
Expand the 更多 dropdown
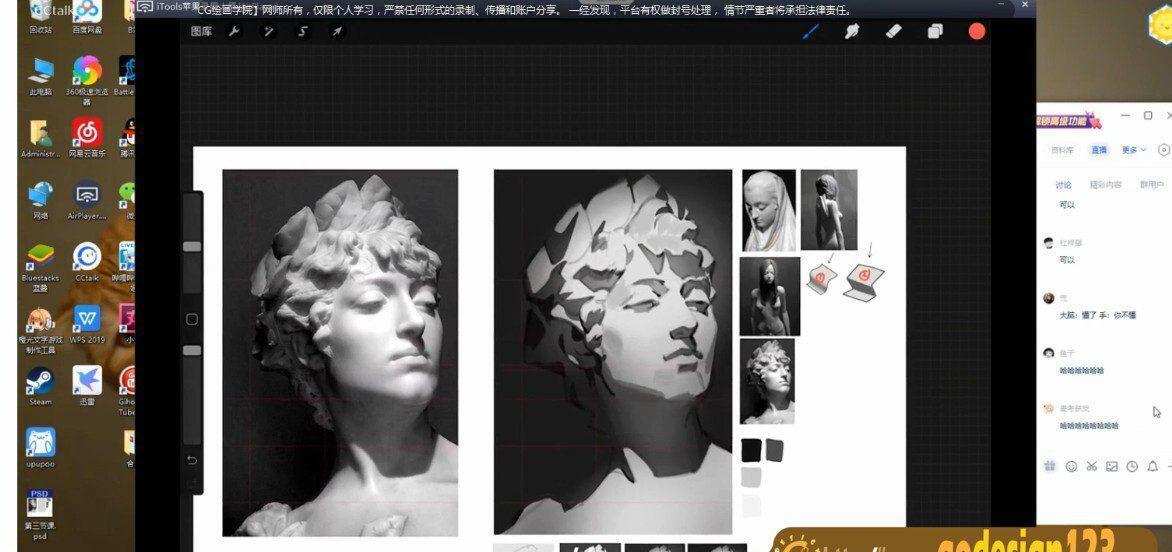coord(1133,149)
